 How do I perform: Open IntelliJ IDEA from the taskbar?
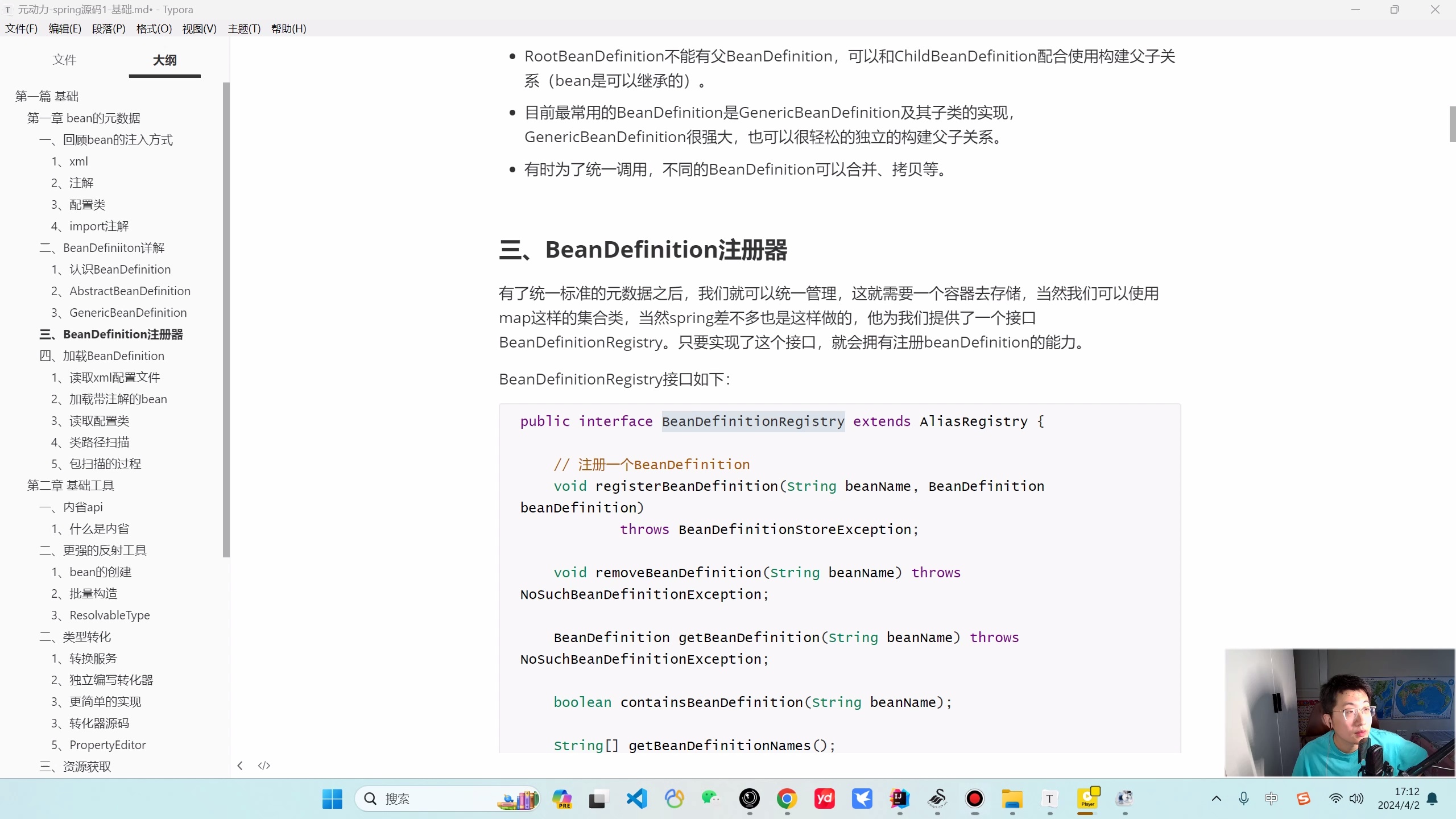[x=900, y=799]
